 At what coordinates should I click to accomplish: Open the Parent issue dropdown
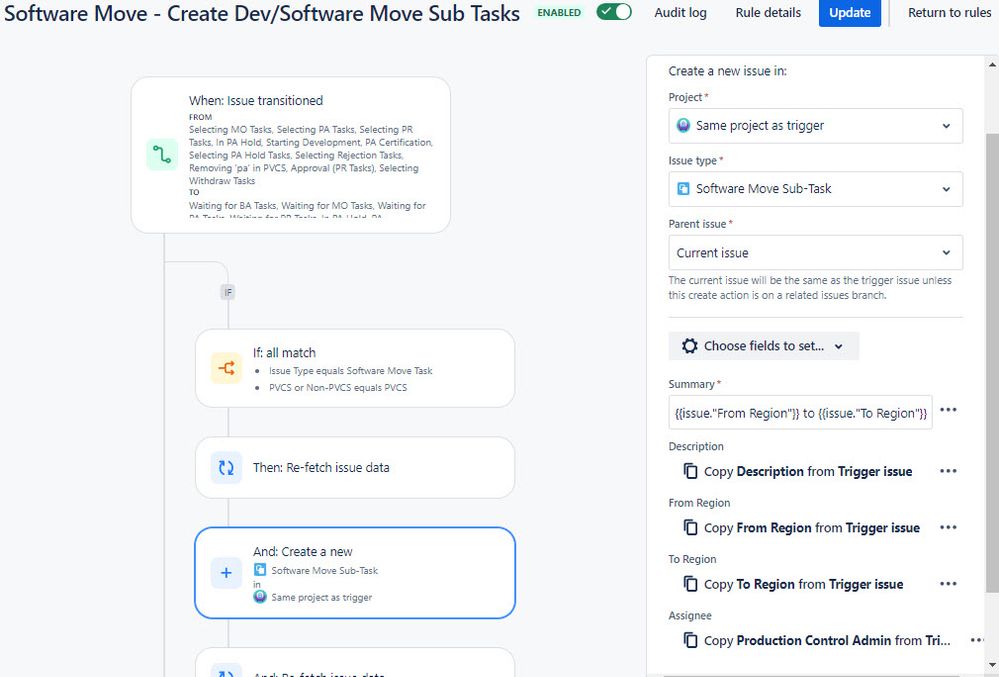(816, 253)
